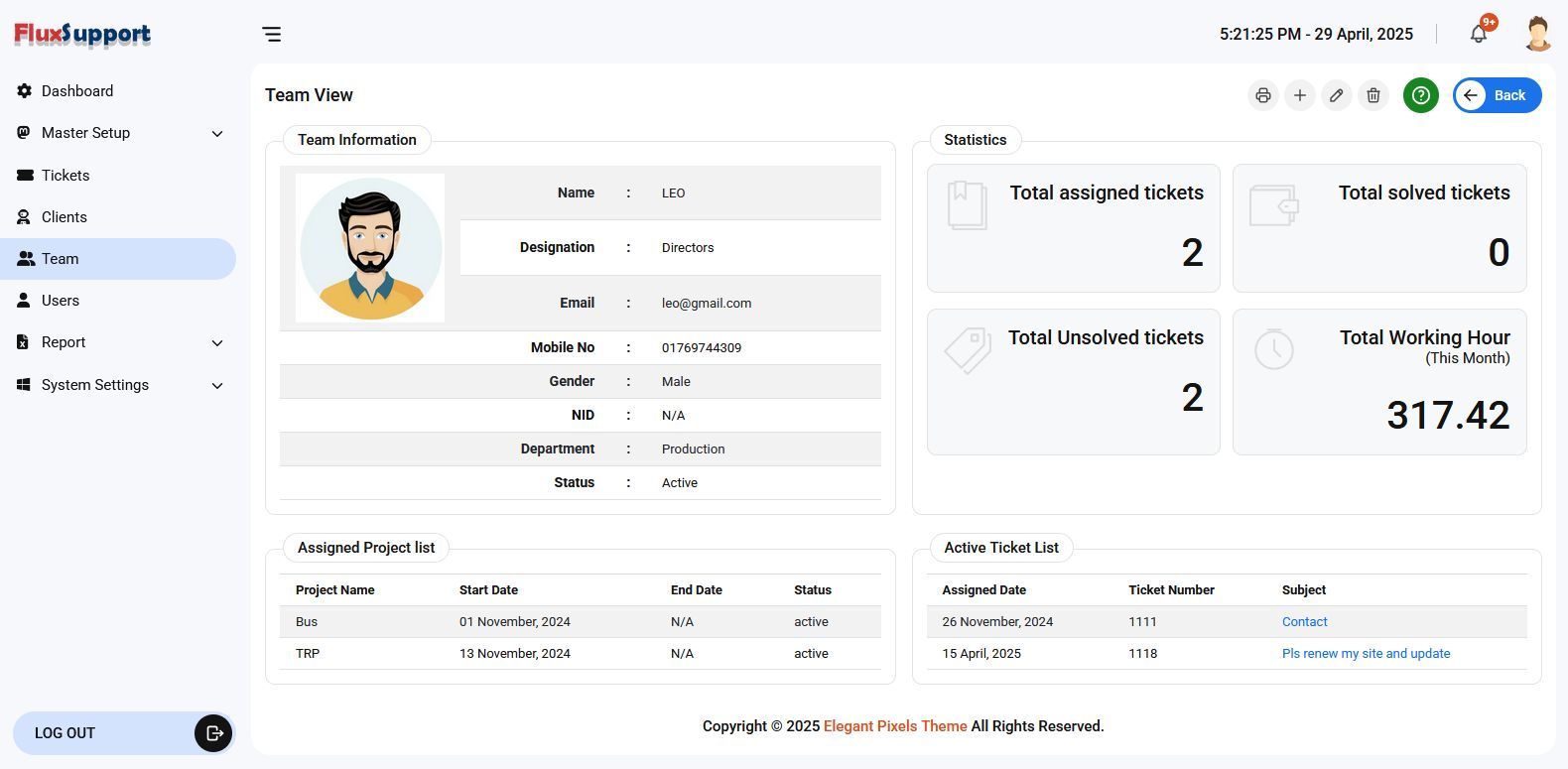Open the Contact ticket subject link
Image resolution: width=1568 pixels, height=769 pixels.
1304,622
